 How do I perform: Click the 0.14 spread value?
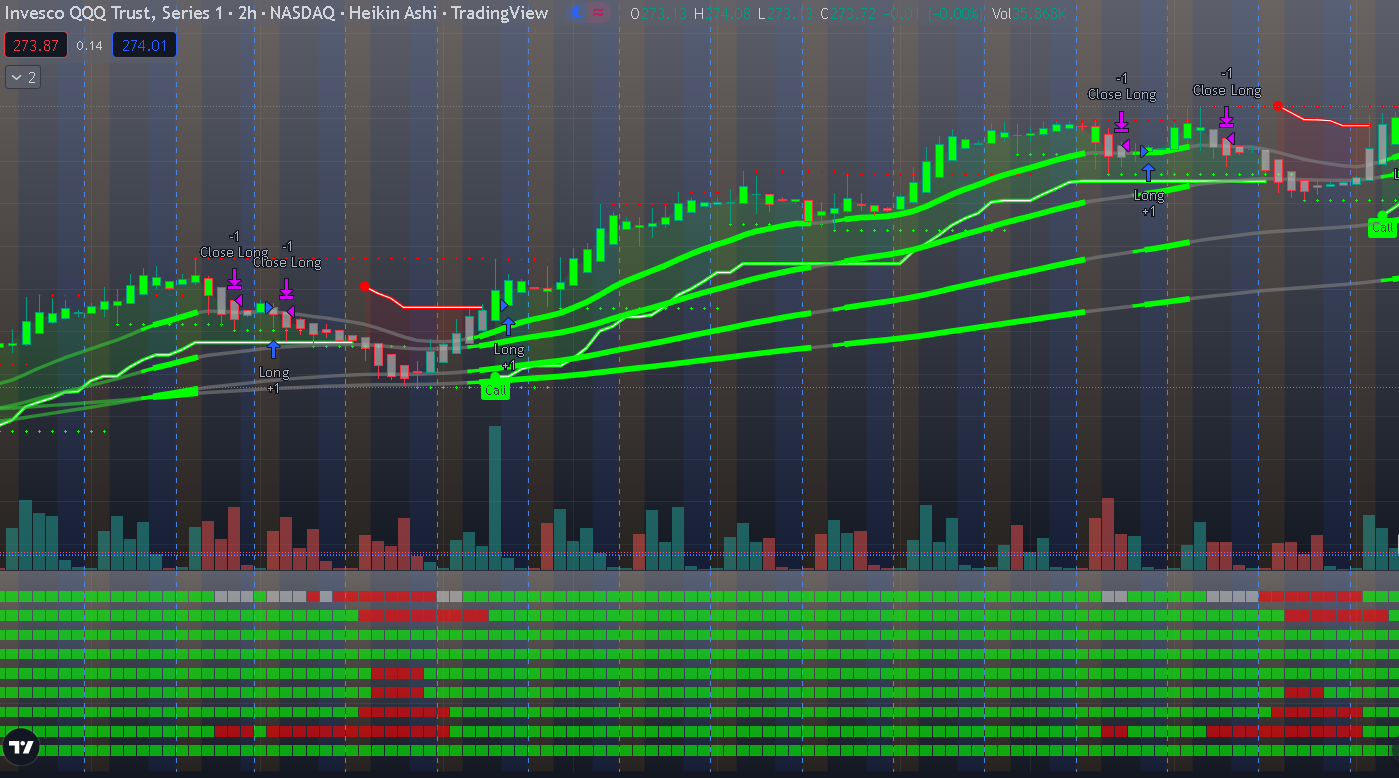pos(89,45)
